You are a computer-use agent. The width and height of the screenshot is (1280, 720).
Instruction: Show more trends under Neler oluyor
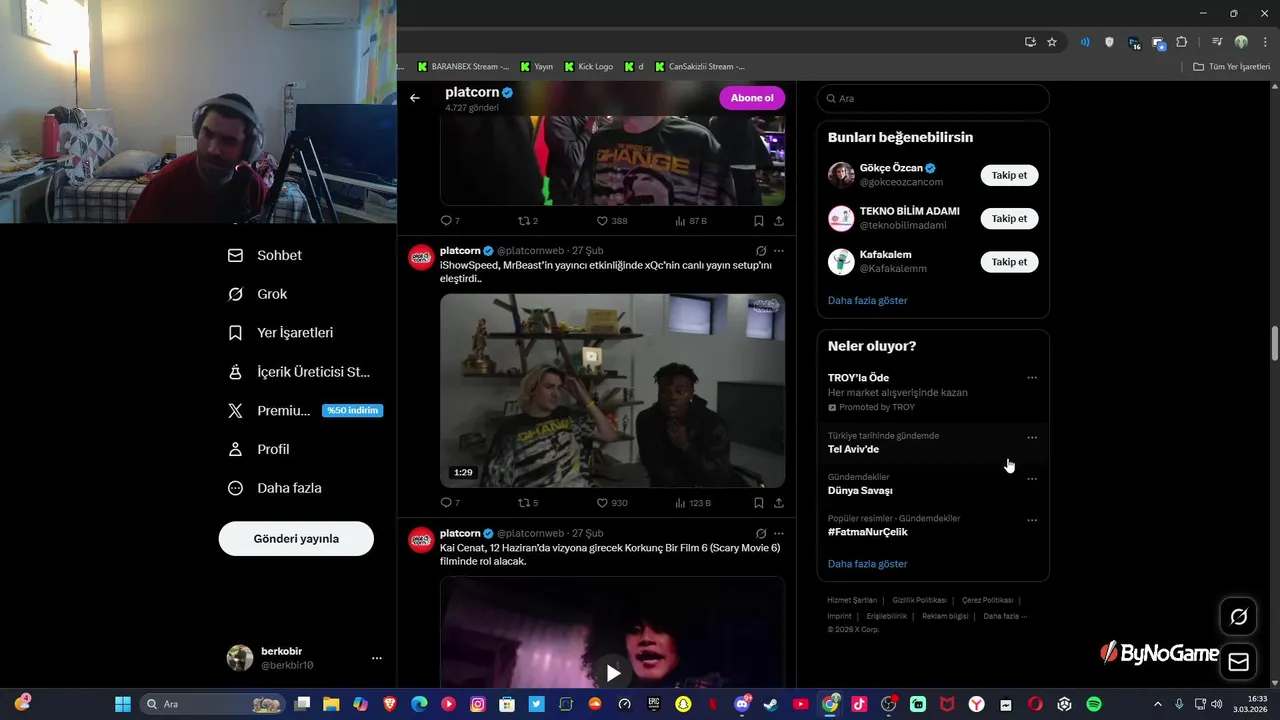[867, 564]
